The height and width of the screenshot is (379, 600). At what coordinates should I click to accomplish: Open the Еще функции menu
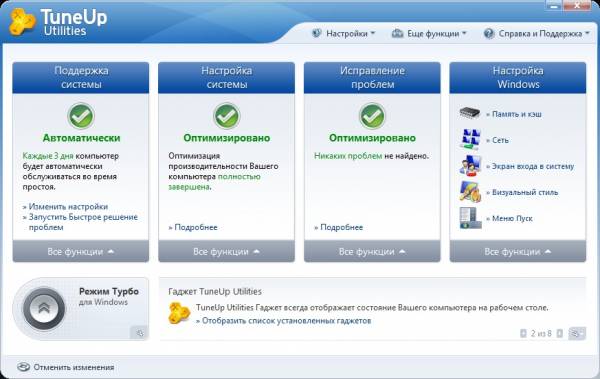coord(429,34)
